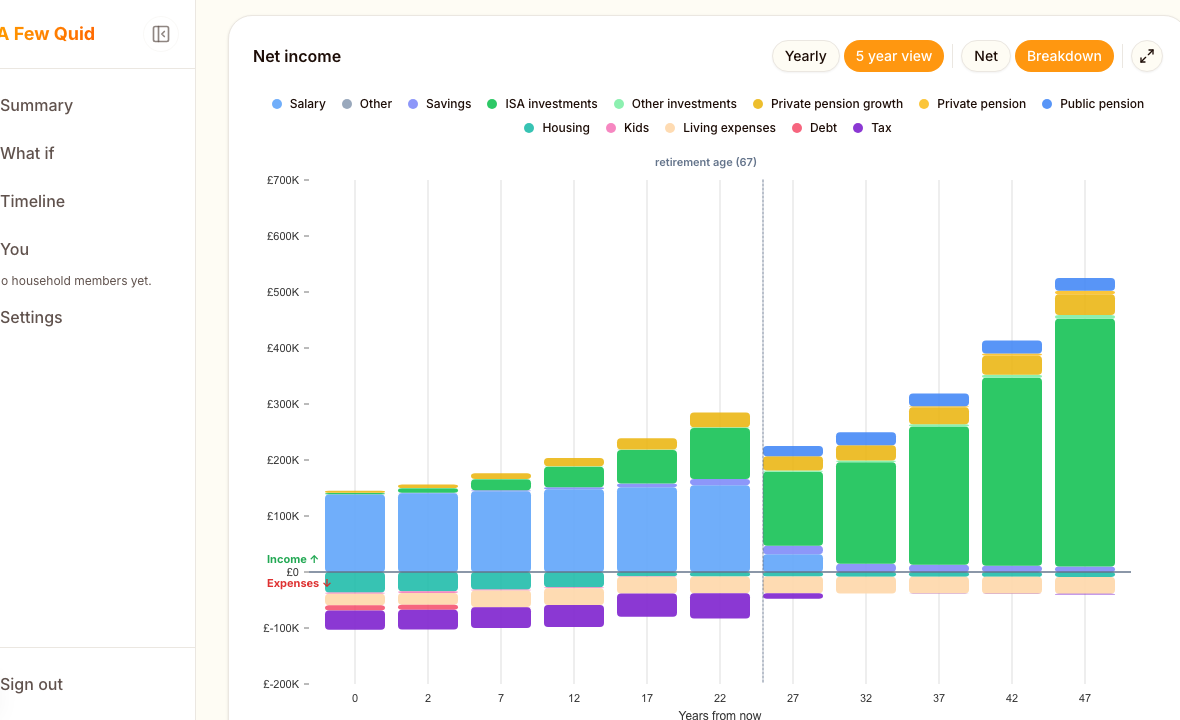Activate the 5 year view option
Image resolution: width=1180 pixels, height=720 pixels.
(893, 56)
